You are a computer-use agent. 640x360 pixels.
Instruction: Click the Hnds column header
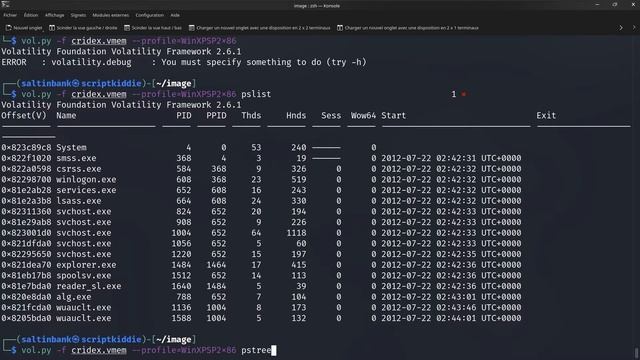click(x=296, y=116)
